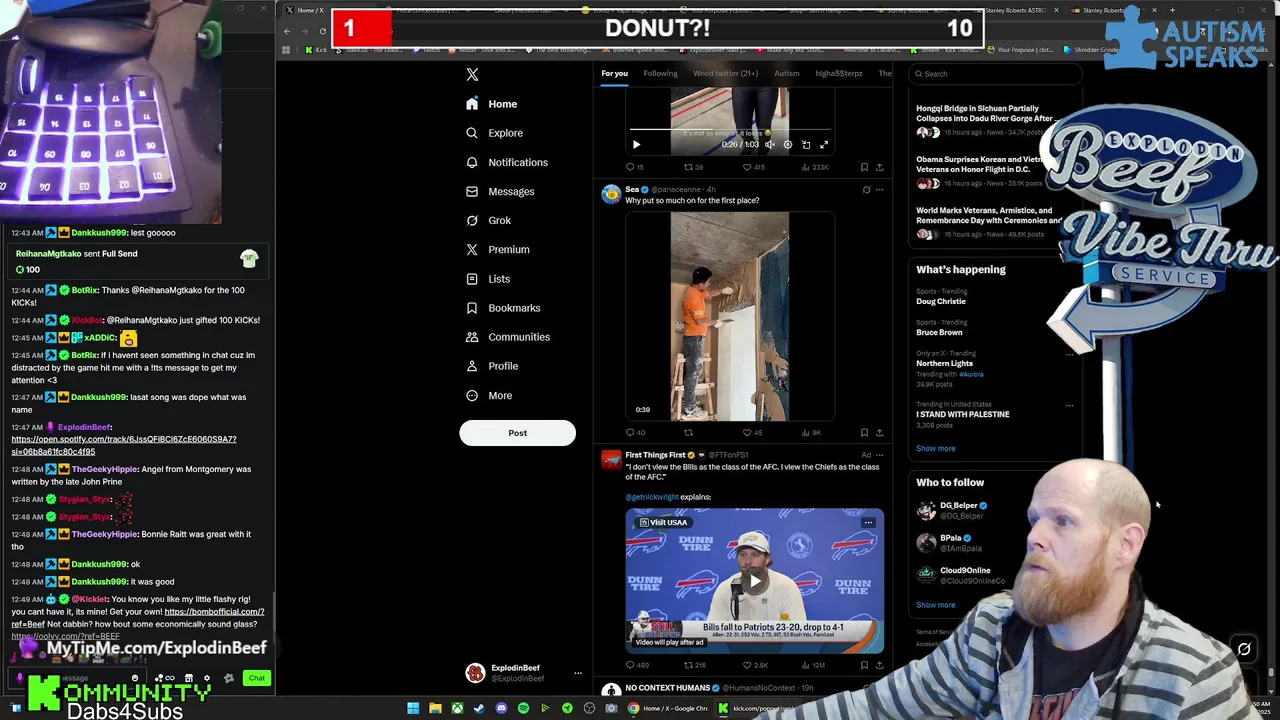Open the Sea post wall-painting video

coord(730,316)
